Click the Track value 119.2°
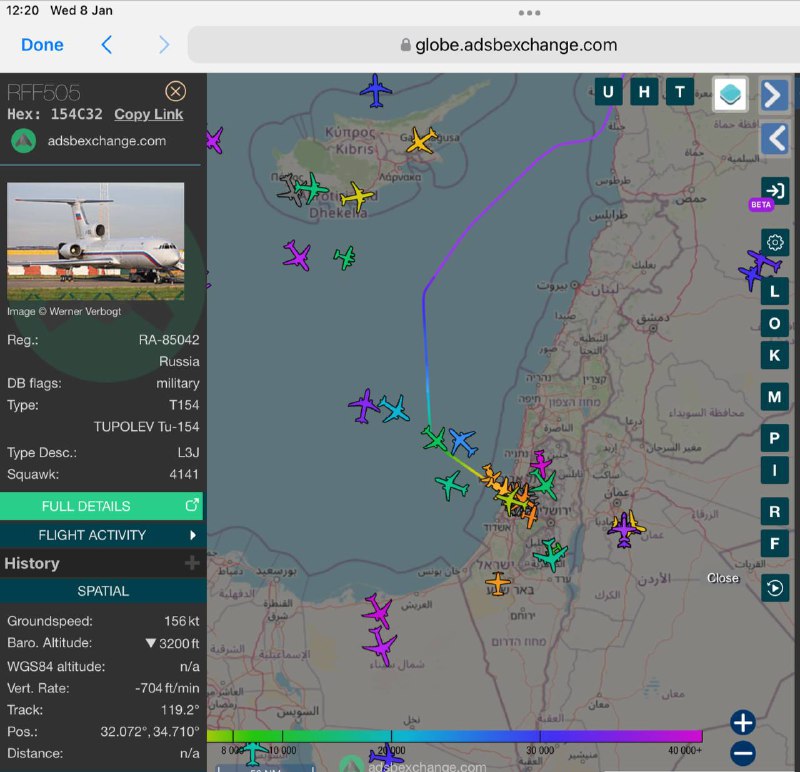This screenshot has width=800, height=772. pos(180,710)
